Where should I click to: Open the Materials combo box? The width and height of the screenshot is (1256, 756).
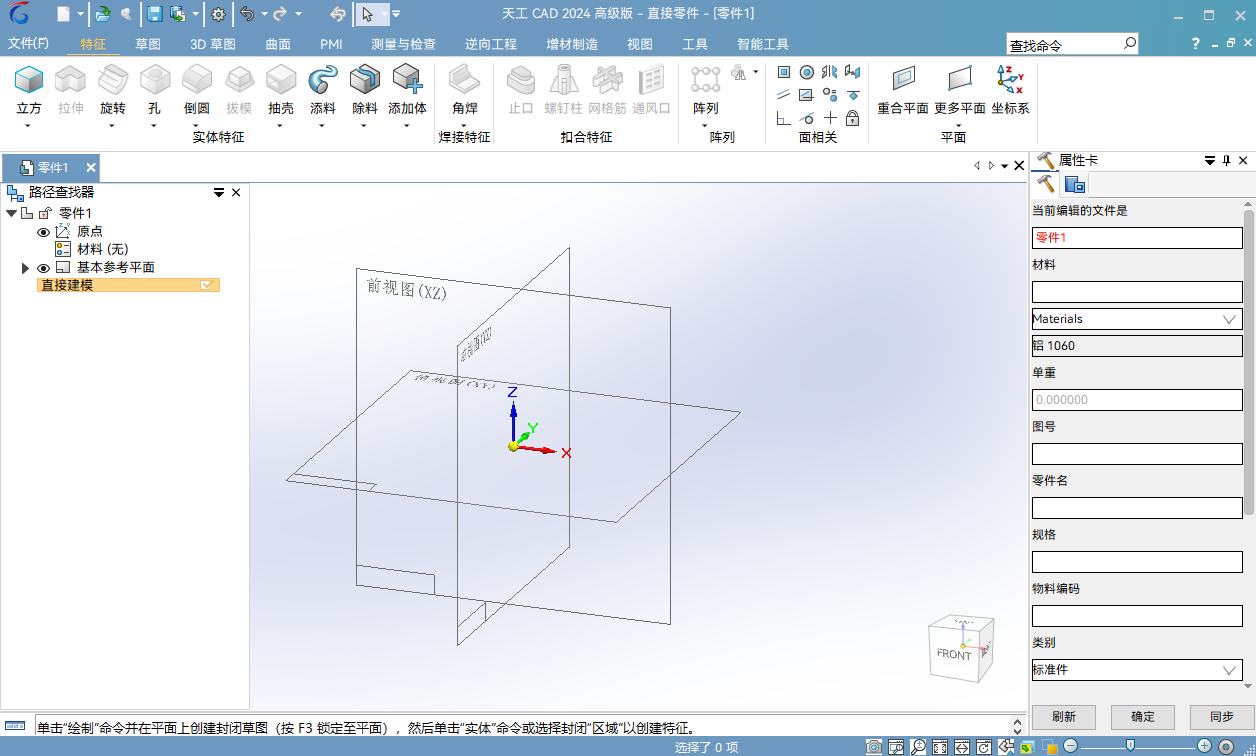(x=1137, y=319)
